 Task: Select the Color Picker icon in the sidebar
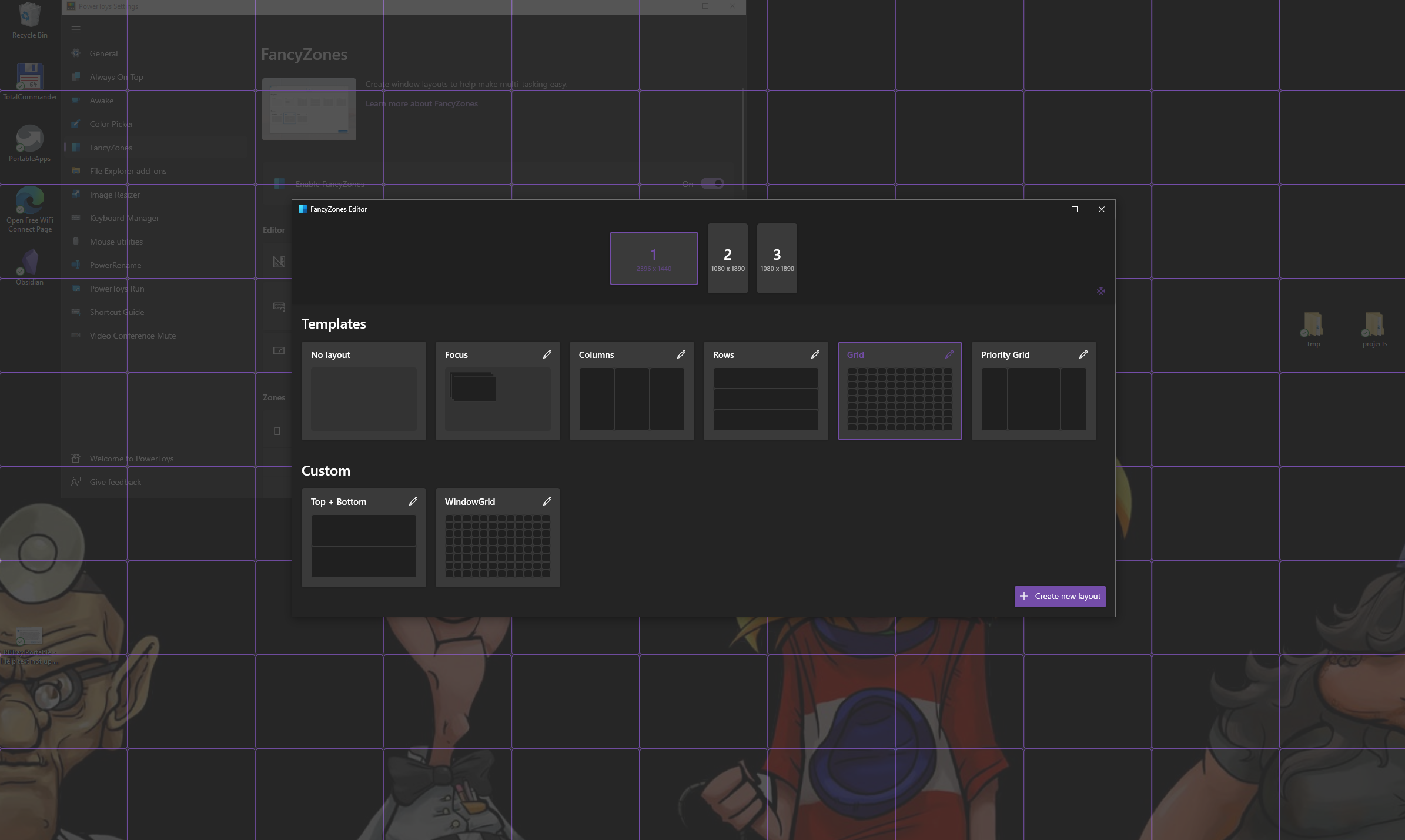(x=76, y=124)
